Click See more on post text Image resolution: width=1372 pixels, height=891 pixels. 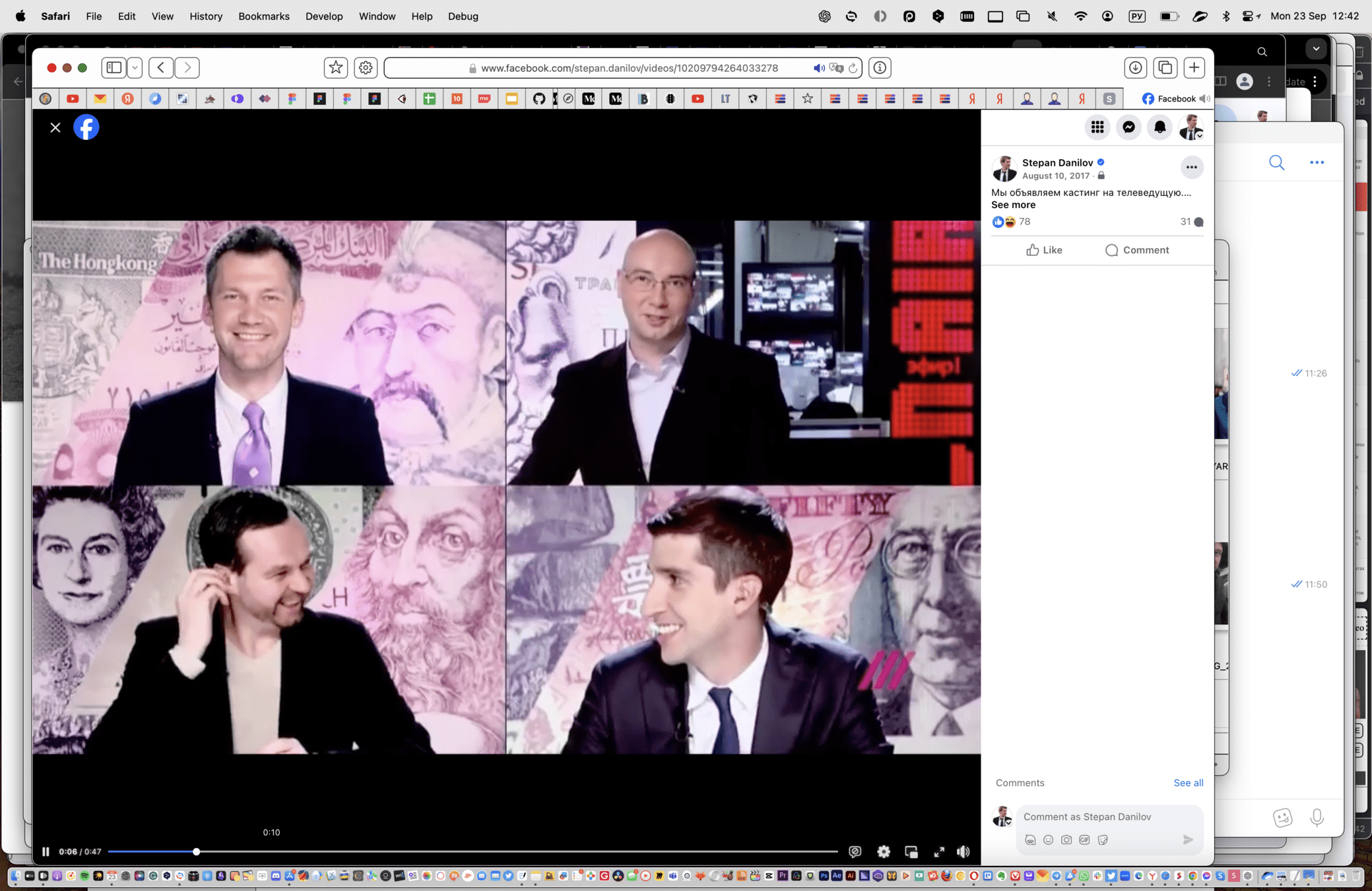pyautogui.click(x=1013, y=205)
